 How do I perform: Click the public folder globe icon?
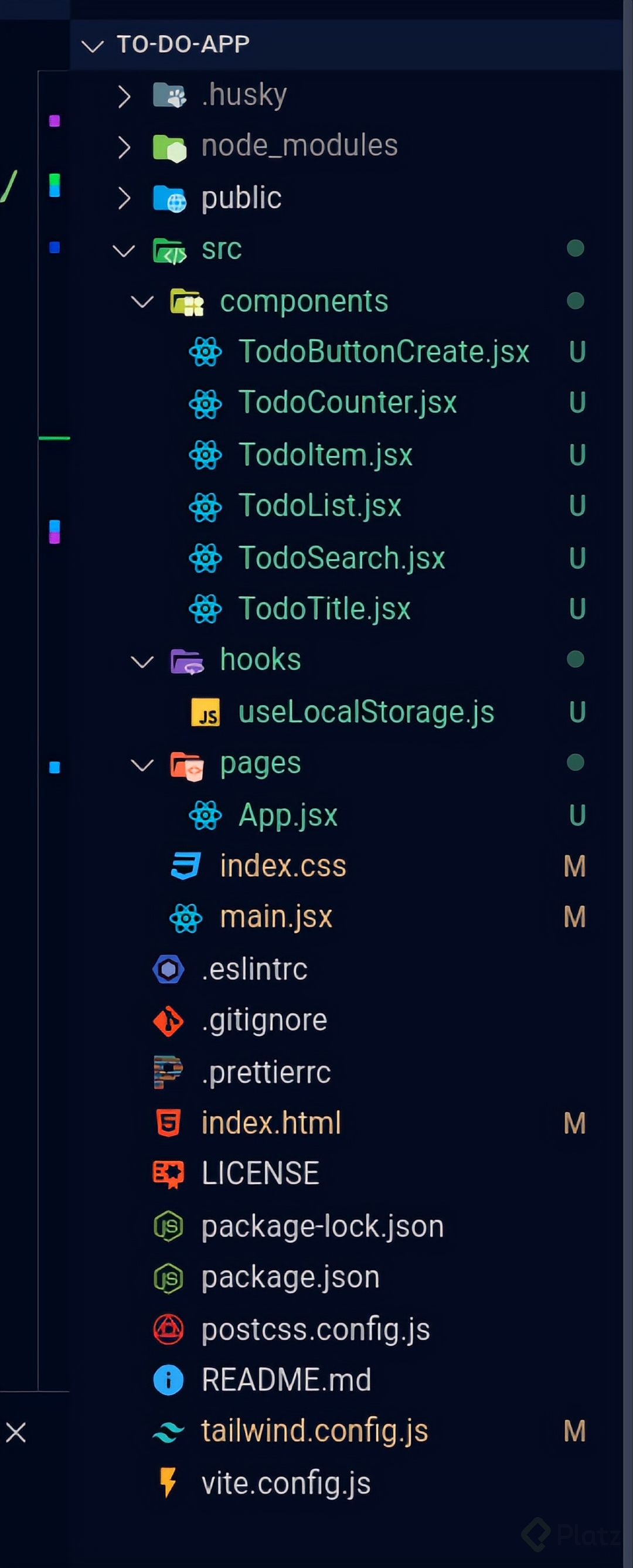pos(169,199)
